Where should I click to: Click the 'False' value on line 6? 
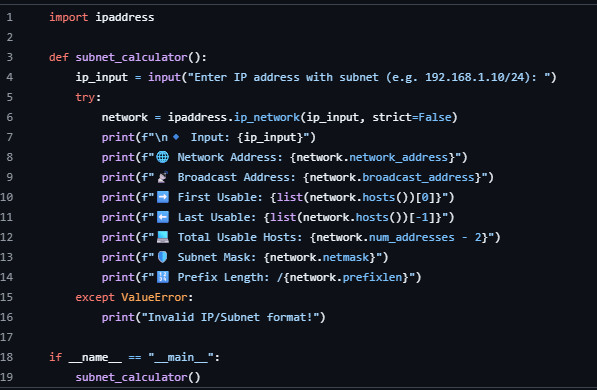pos(434,117)
